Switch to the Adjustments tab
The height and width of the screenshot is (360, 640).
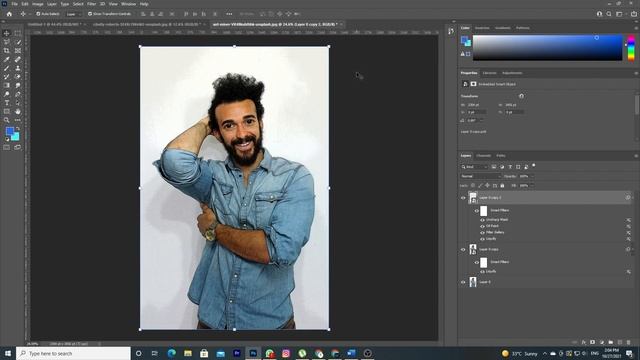pyautogui.click(x=512, y=73)
